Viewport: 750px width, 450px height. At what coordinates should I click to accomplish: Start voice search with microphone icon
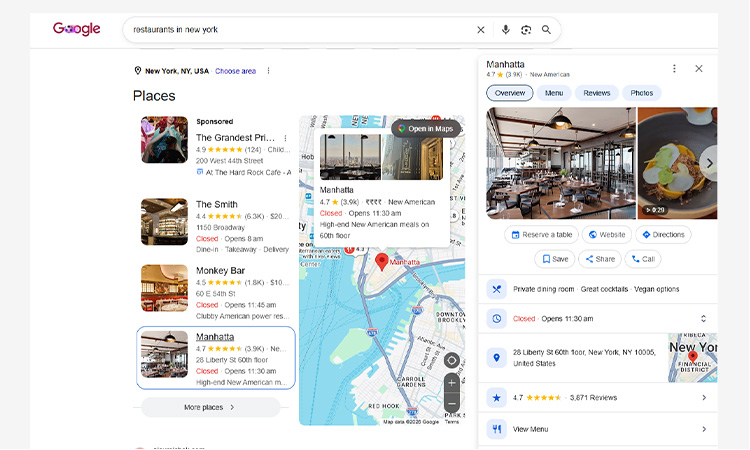click(x=505, y=30)
